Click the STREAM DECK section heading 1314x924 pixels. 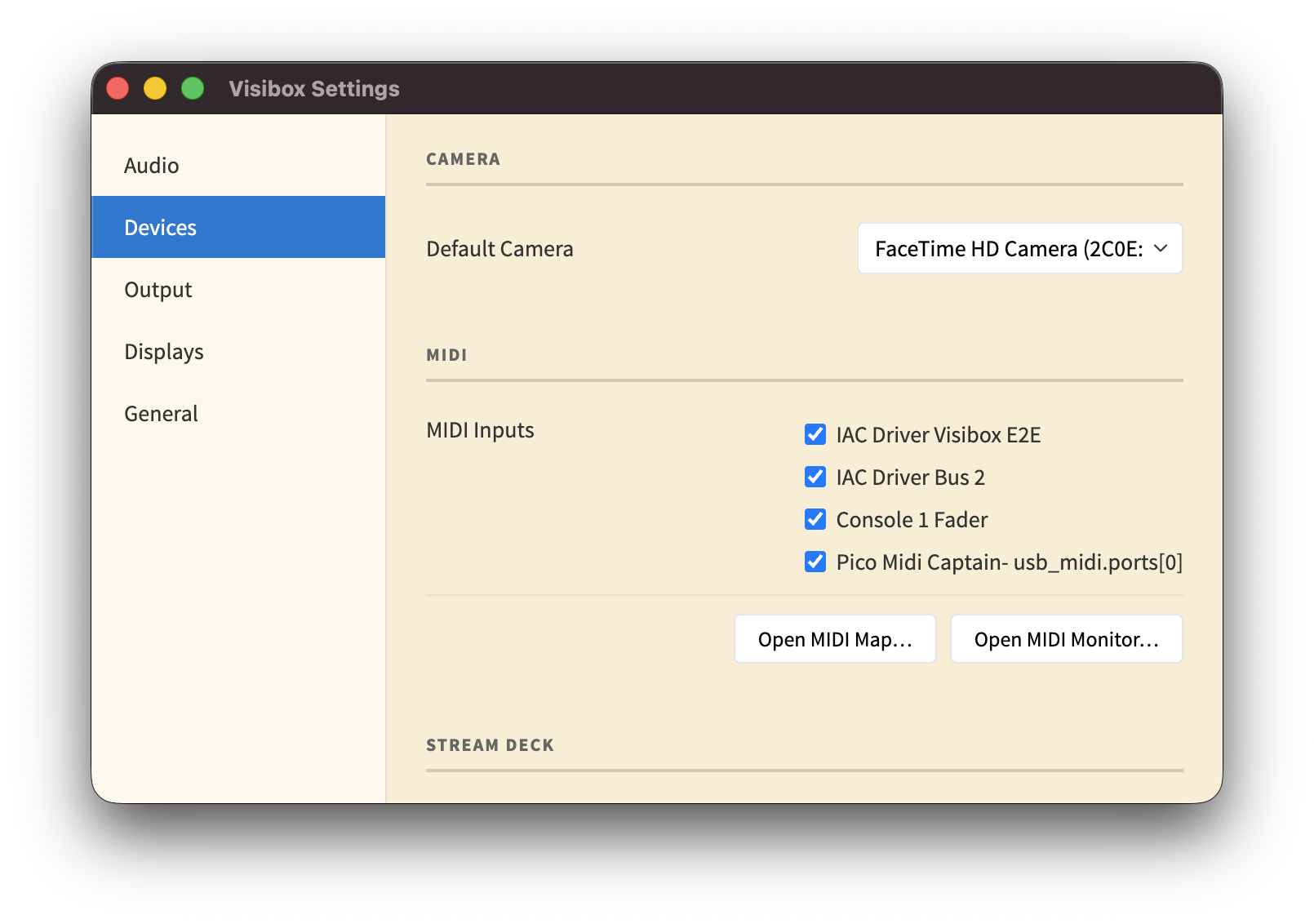[491, 744]
